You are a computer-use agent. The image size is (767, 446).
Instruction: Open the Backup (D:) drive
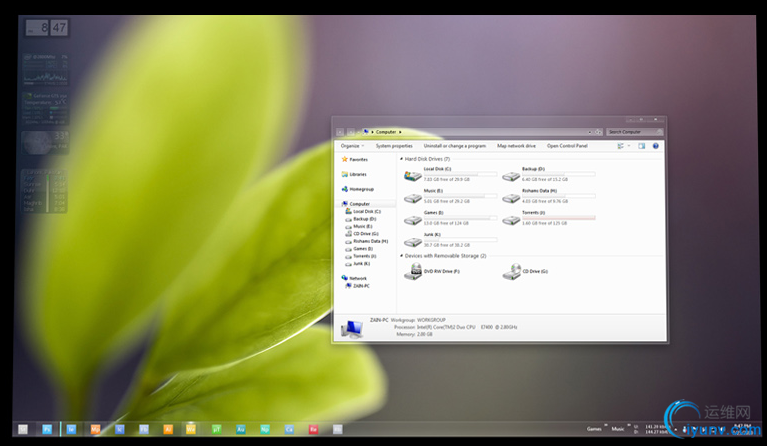click(x=511, y=175)
